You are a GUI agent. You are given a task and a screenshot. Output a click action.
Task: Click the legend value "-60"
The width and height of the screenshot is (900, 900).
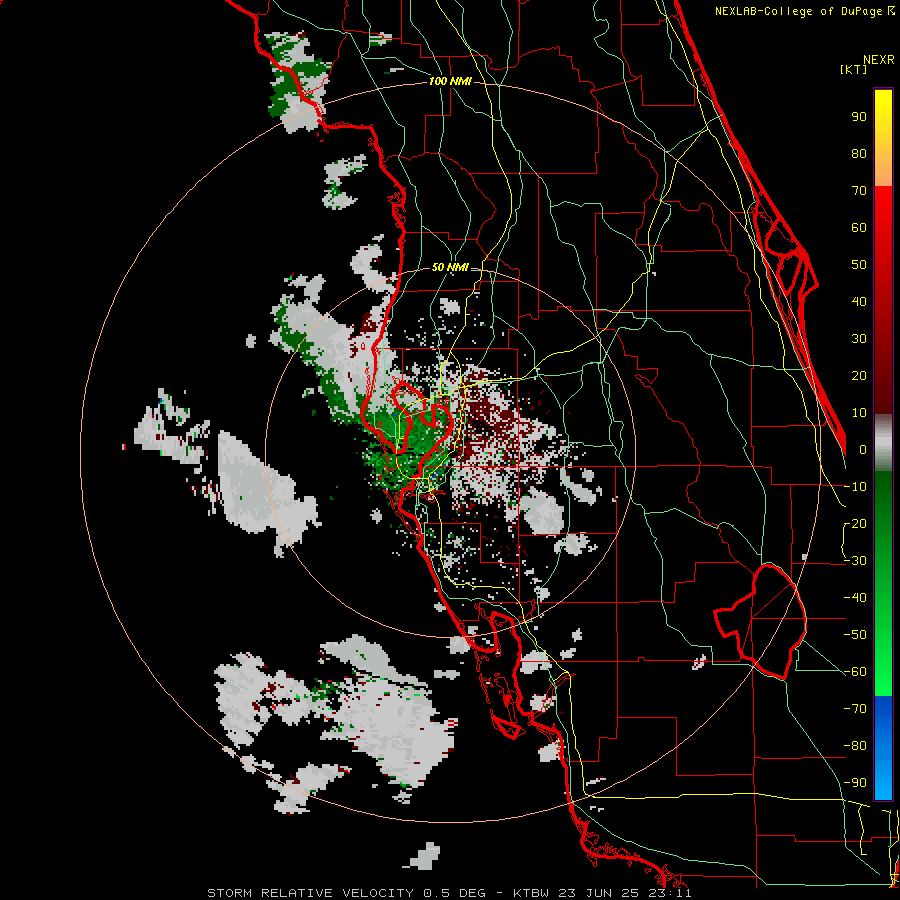pos(855,672)
